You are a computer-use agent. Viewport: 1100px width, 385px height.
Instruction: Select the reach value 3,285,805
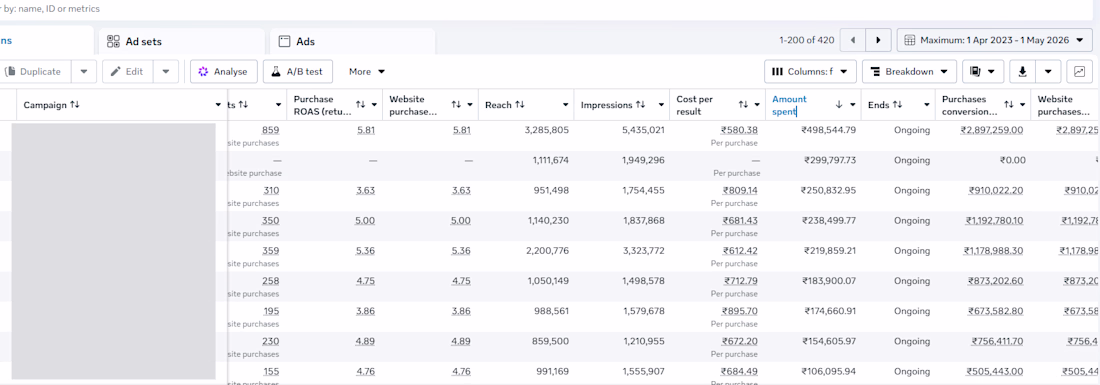coord(545,130)
